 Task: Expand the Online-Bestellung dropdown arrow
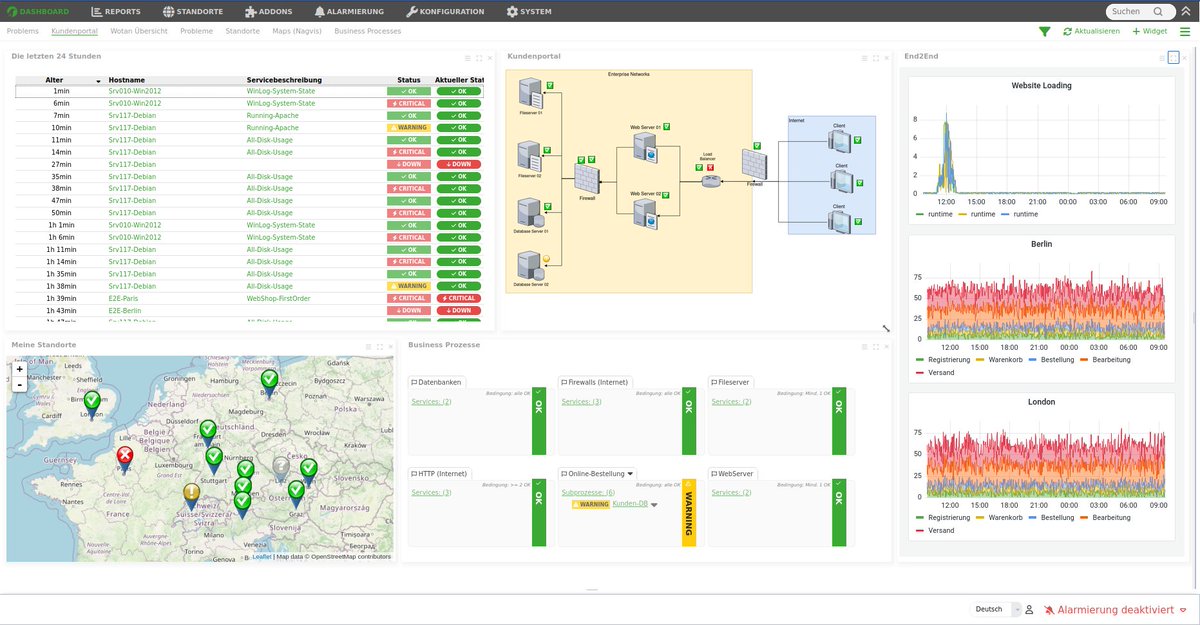click(631, 474)
